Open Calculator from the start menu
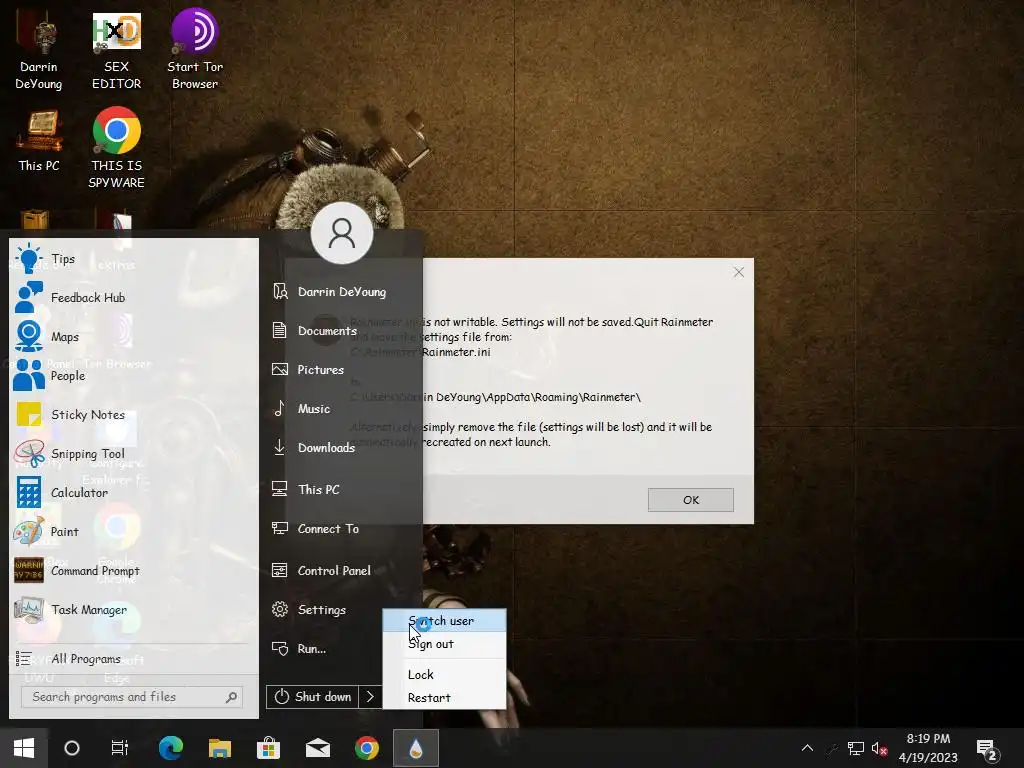Image resolution: width=1024 pixels, height=768 pixels. tap(133, 492)
